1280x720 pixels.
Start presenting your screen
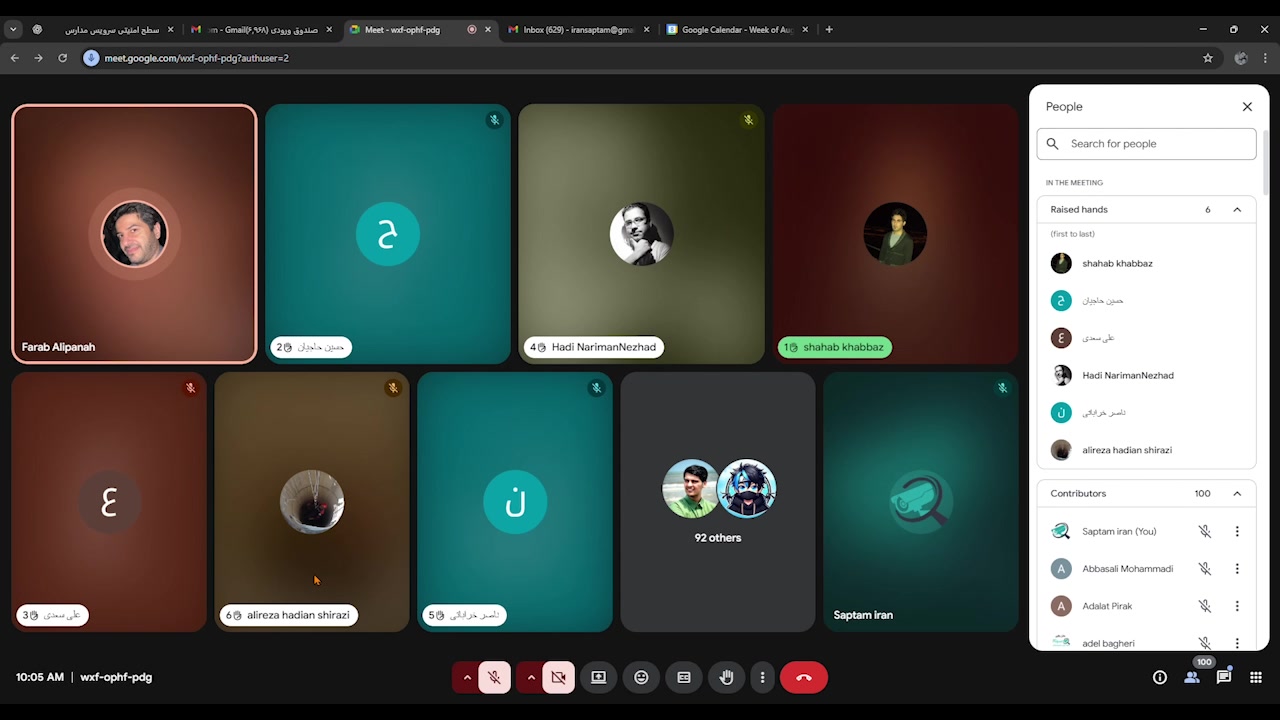598,677
